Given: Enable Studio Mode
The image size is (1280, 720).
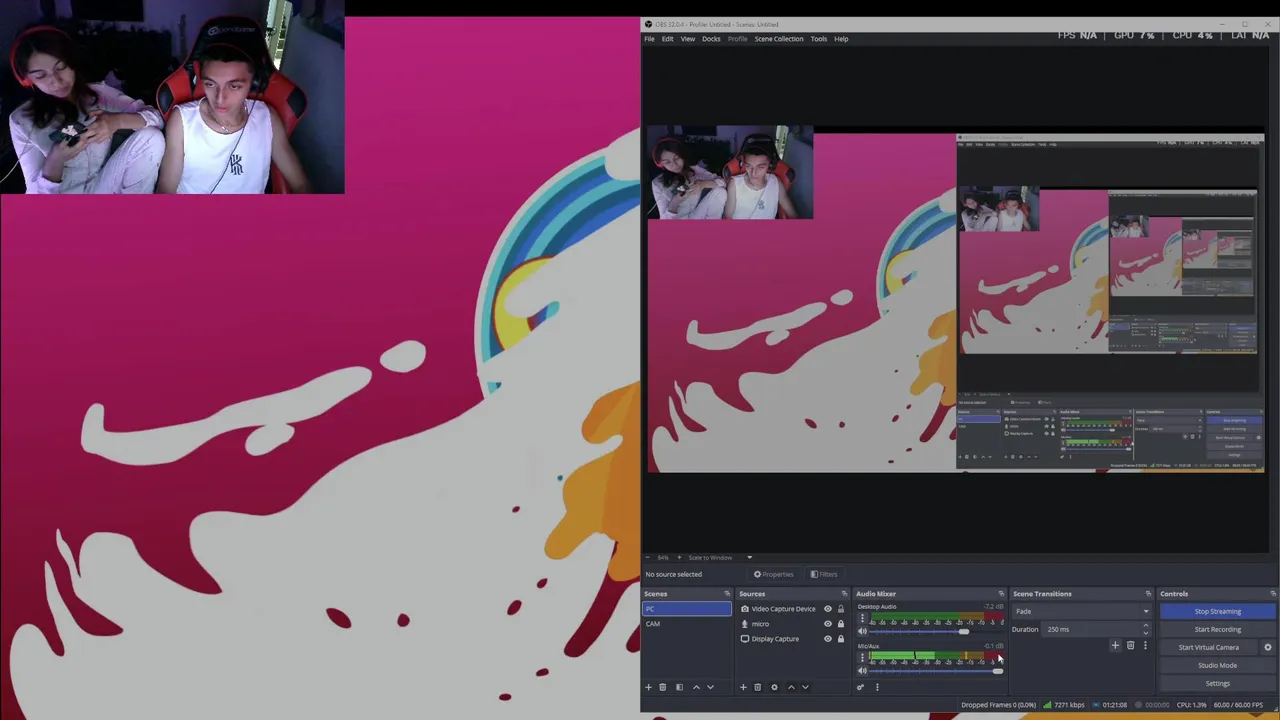Looking at the screenshot, I should coord(1217,665).
